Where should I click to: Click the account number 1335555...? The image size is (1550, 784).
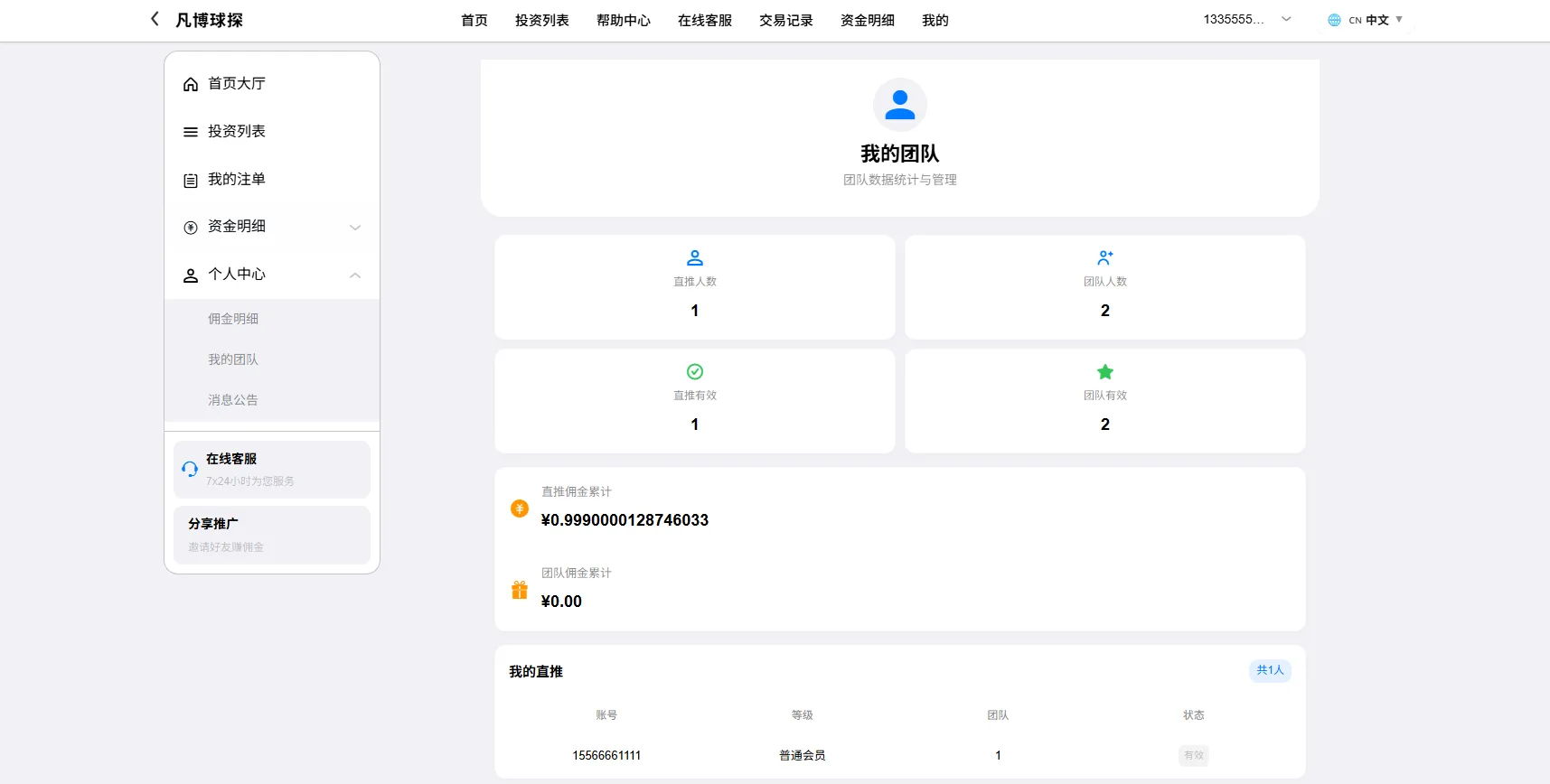pyautogui.click(x=1233, y=19)
